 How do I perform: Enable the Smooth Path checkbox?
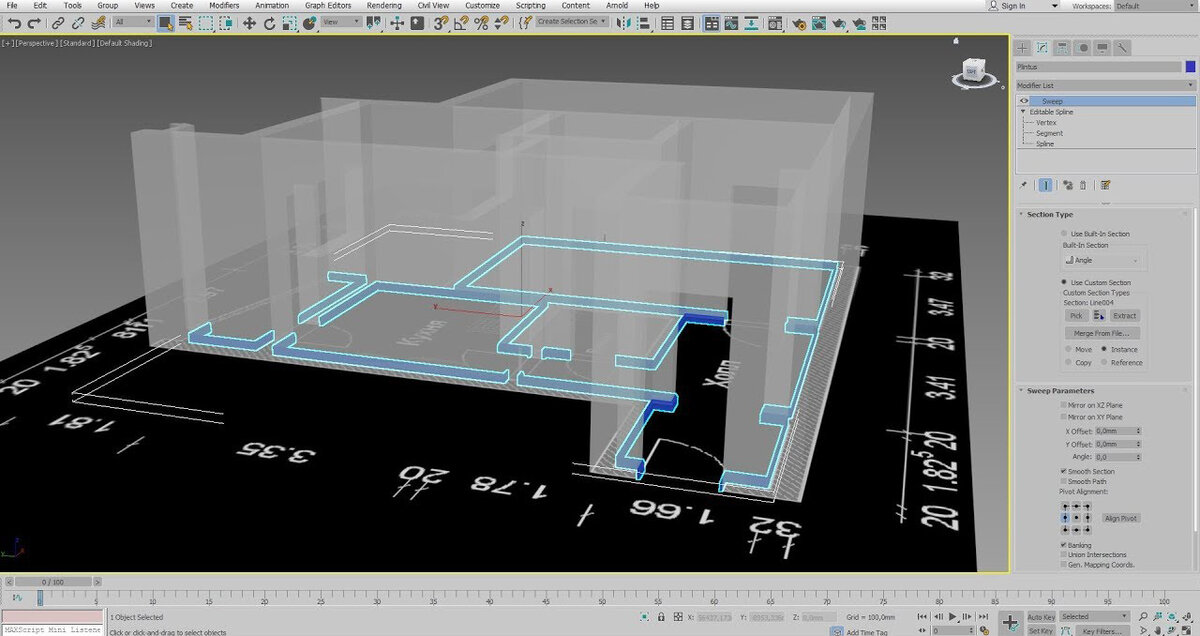point(1063,481)
